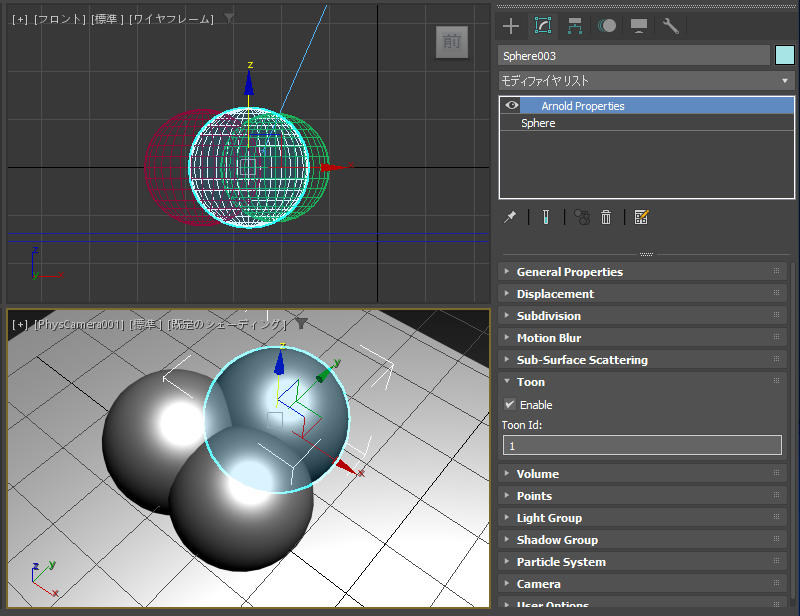
Task: Click the camera viewport [+] menu label
Action: (20, 325)
